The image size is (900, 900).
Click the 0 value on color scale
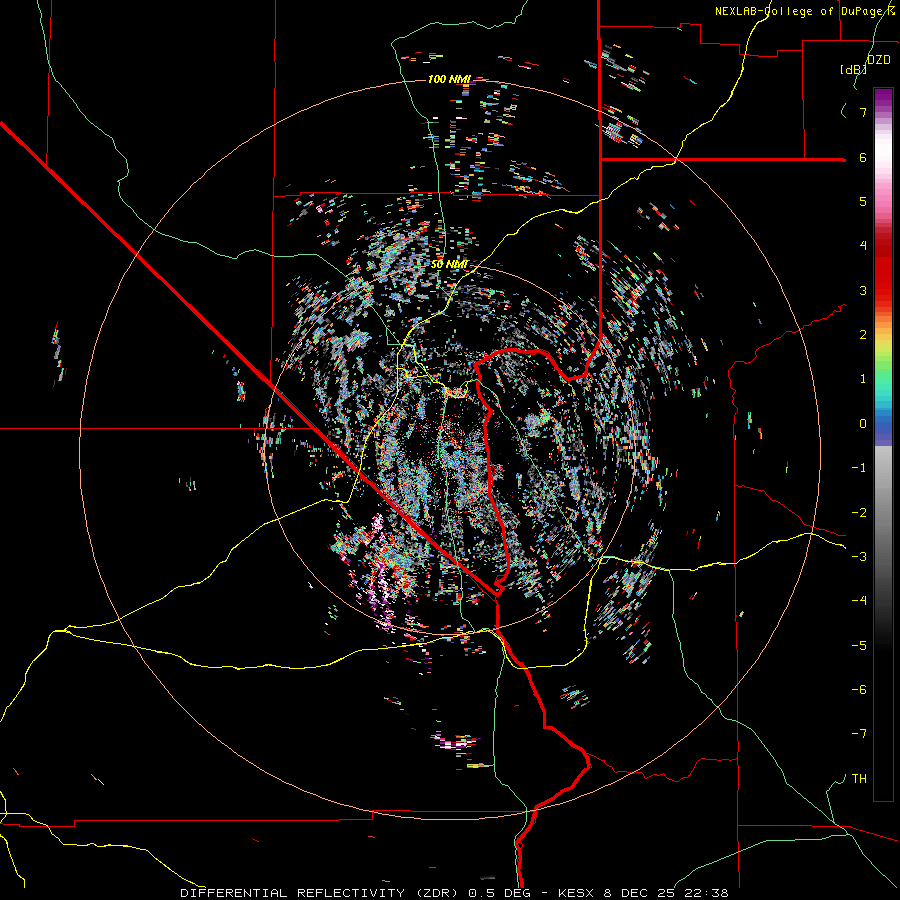(x=863, y=424)
